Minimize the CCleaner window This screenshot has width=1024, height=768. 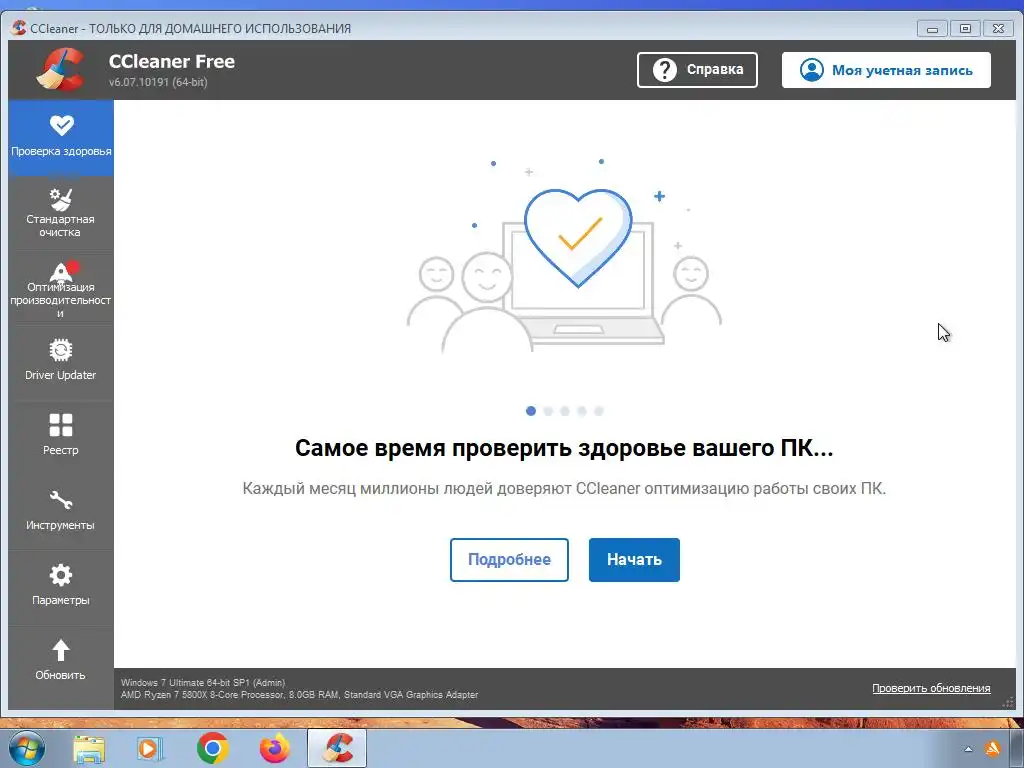point(933,29)
